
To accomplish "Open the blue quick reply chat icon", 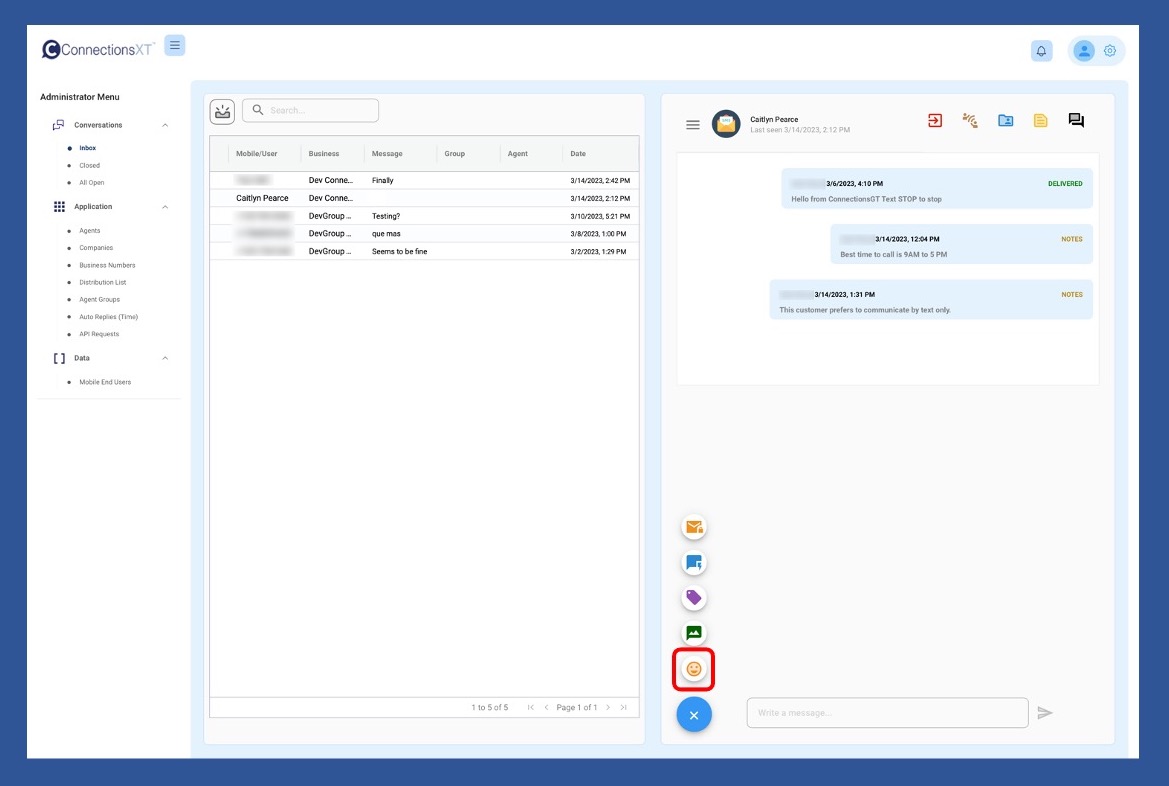I will [694, 563].
